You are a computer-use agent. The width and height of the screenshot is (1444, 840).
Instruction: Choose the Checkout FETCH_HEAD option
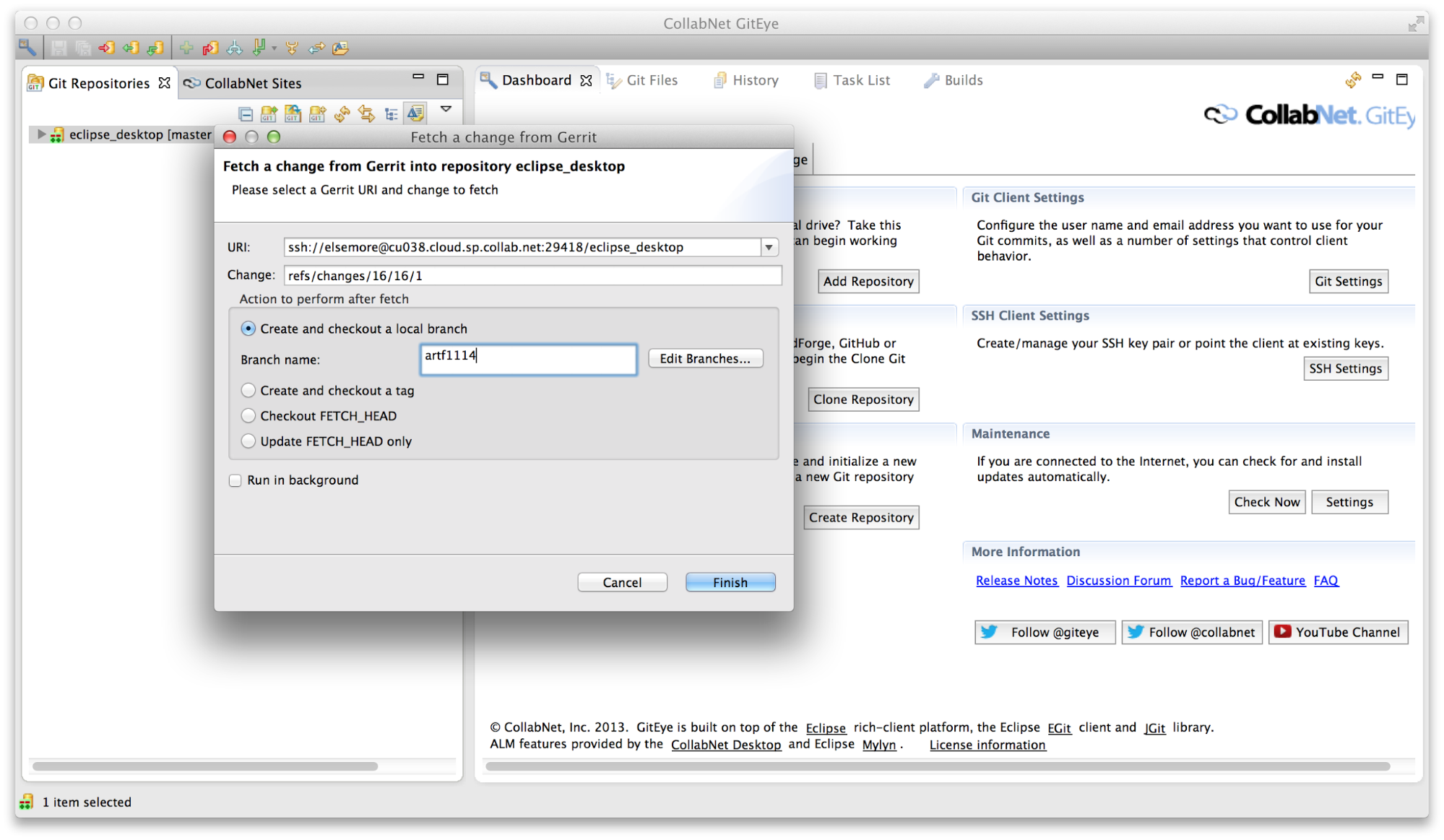click(x=248, y=415)
